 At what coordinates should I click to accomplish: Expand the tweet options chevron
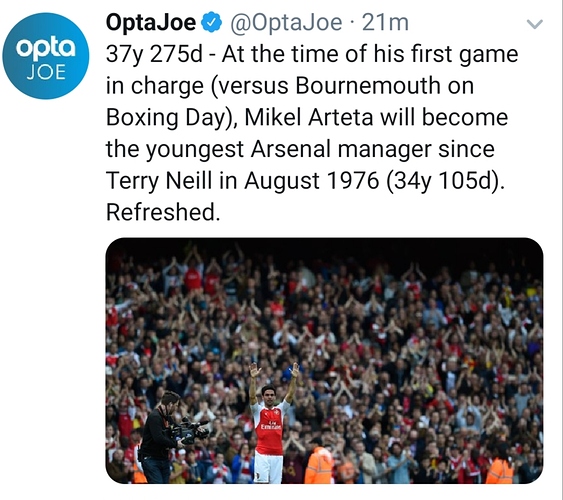pyautogui.click(x=534, y=24)
